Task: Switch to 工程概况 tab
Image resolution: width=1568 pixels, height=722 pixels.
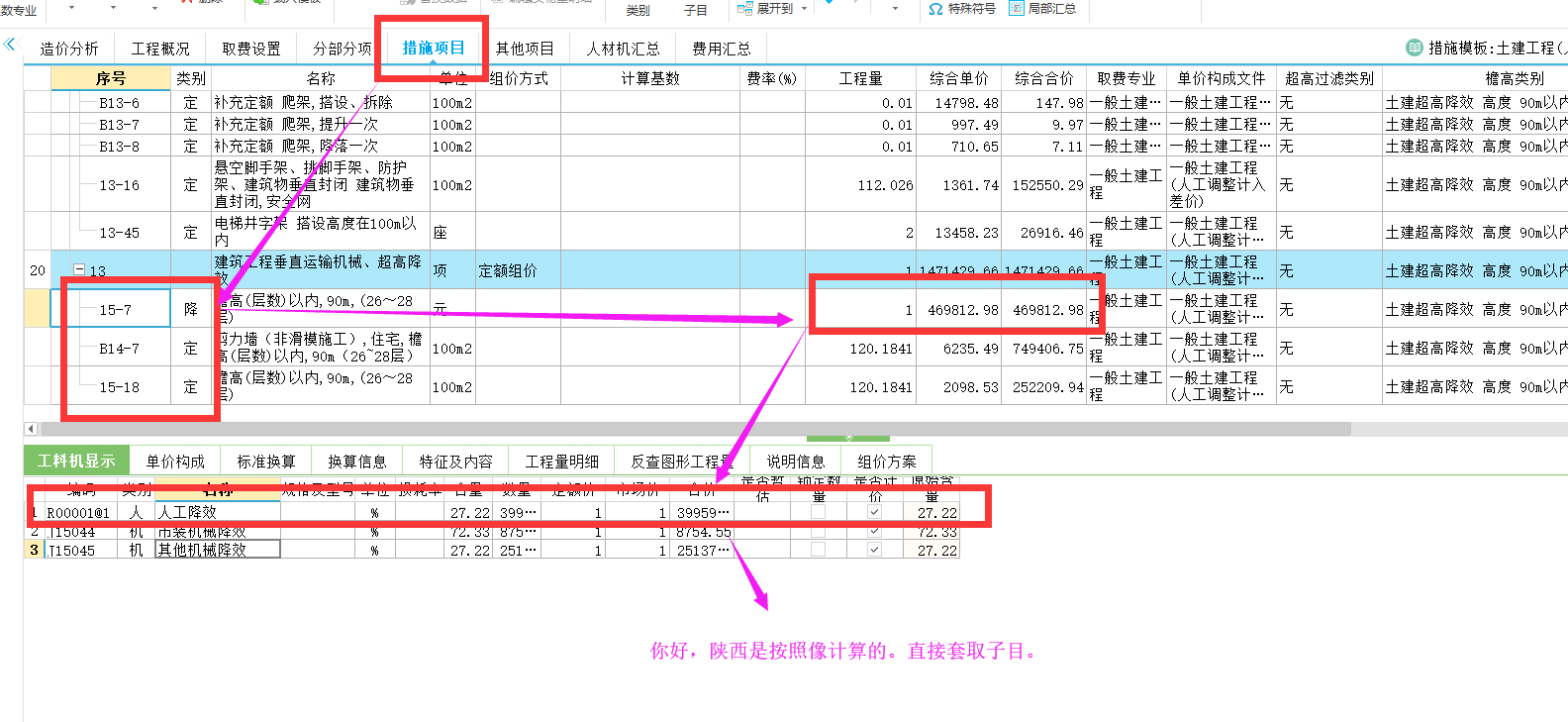Action: (160, 49)
